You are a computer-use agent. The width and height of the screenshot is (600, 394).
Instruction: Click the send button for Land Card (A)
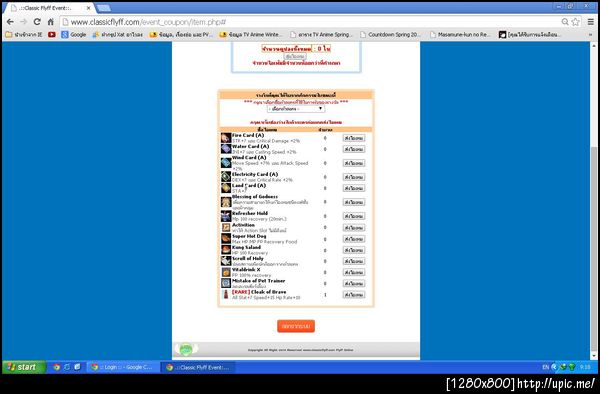pos(354,188)
